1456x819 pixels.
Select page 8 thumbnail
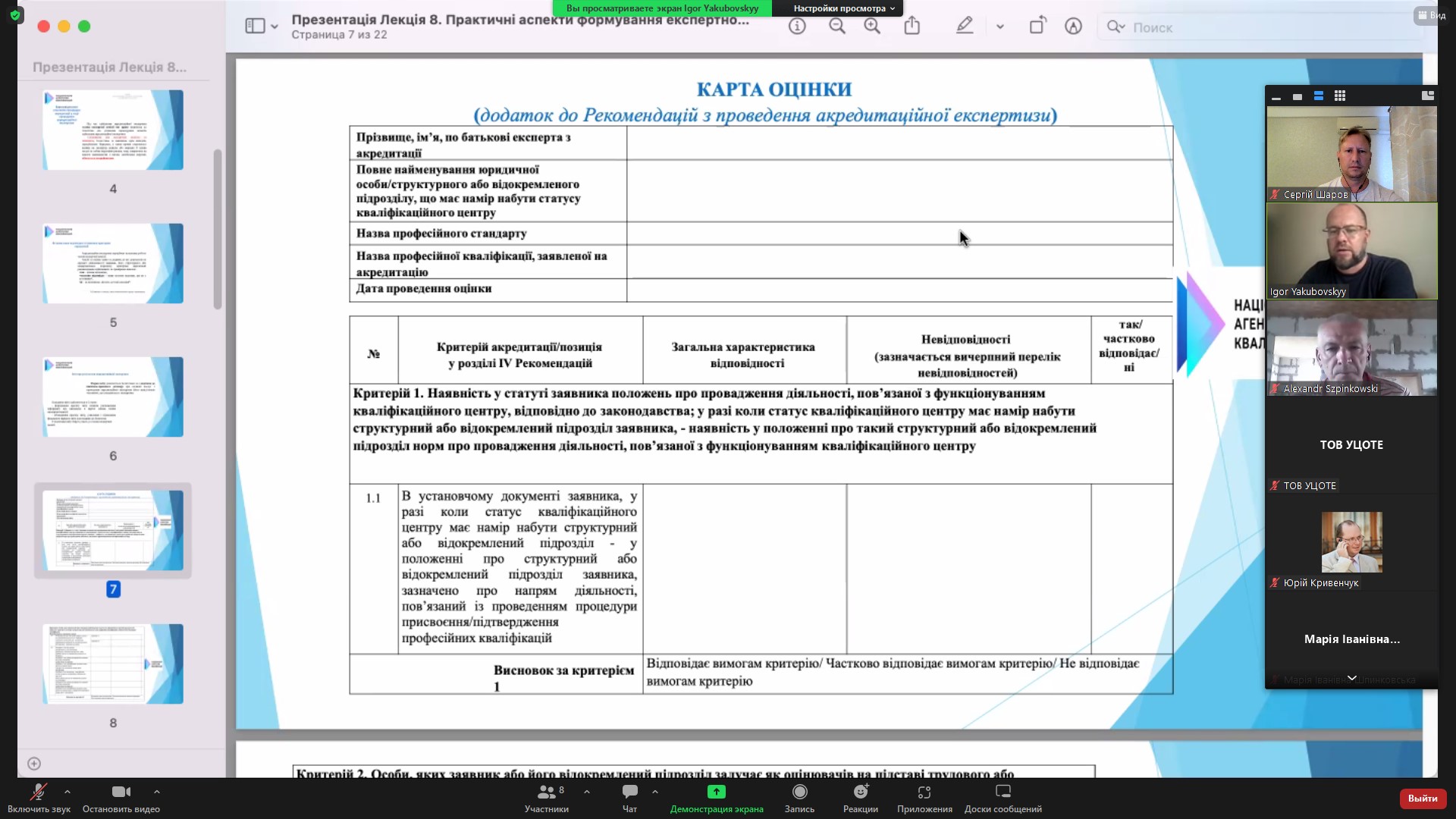click(x=113, y=664)
